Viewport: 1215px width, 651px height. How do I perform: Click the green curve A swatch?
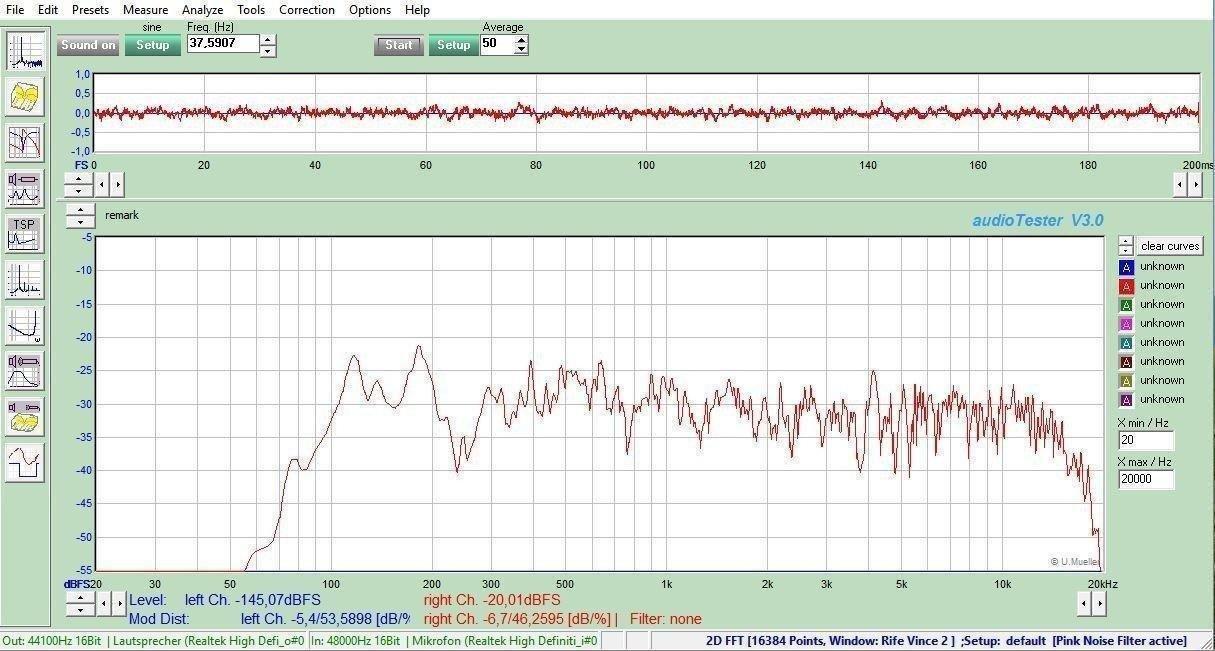coord(1126,305)
